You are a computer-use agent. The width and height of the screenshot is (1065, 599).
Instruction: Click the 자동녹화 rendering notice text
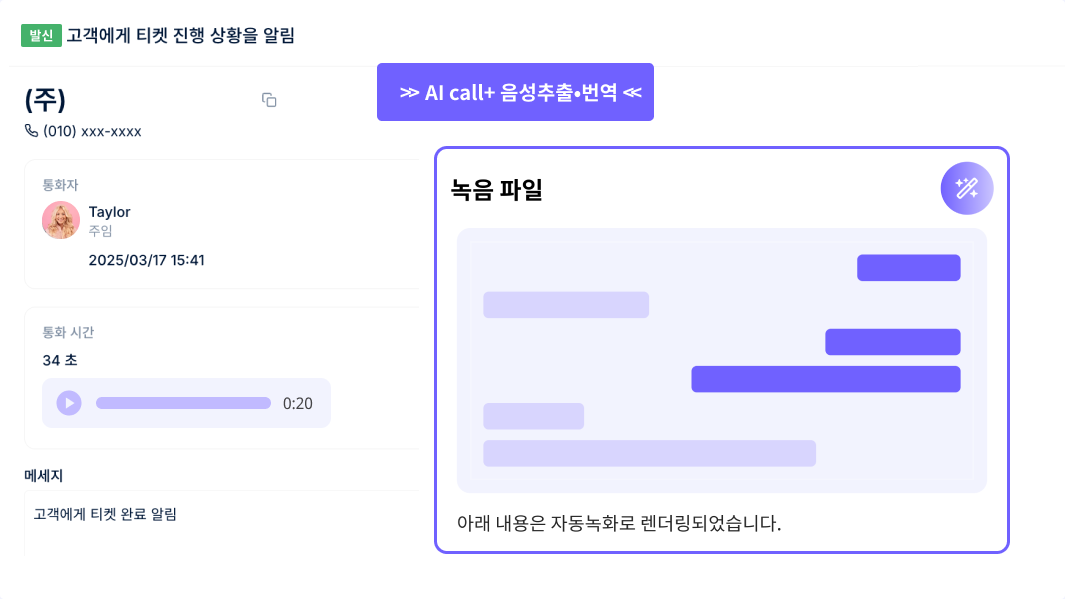pos(619,523)
